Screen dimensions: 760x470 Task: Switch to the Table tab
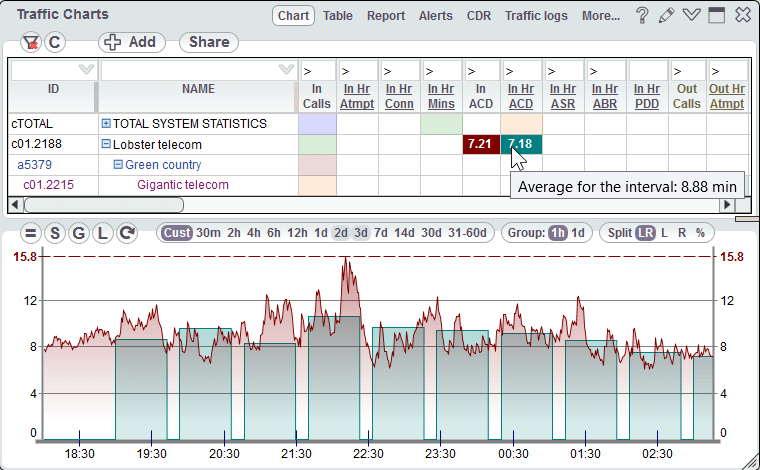coord(338,16)
